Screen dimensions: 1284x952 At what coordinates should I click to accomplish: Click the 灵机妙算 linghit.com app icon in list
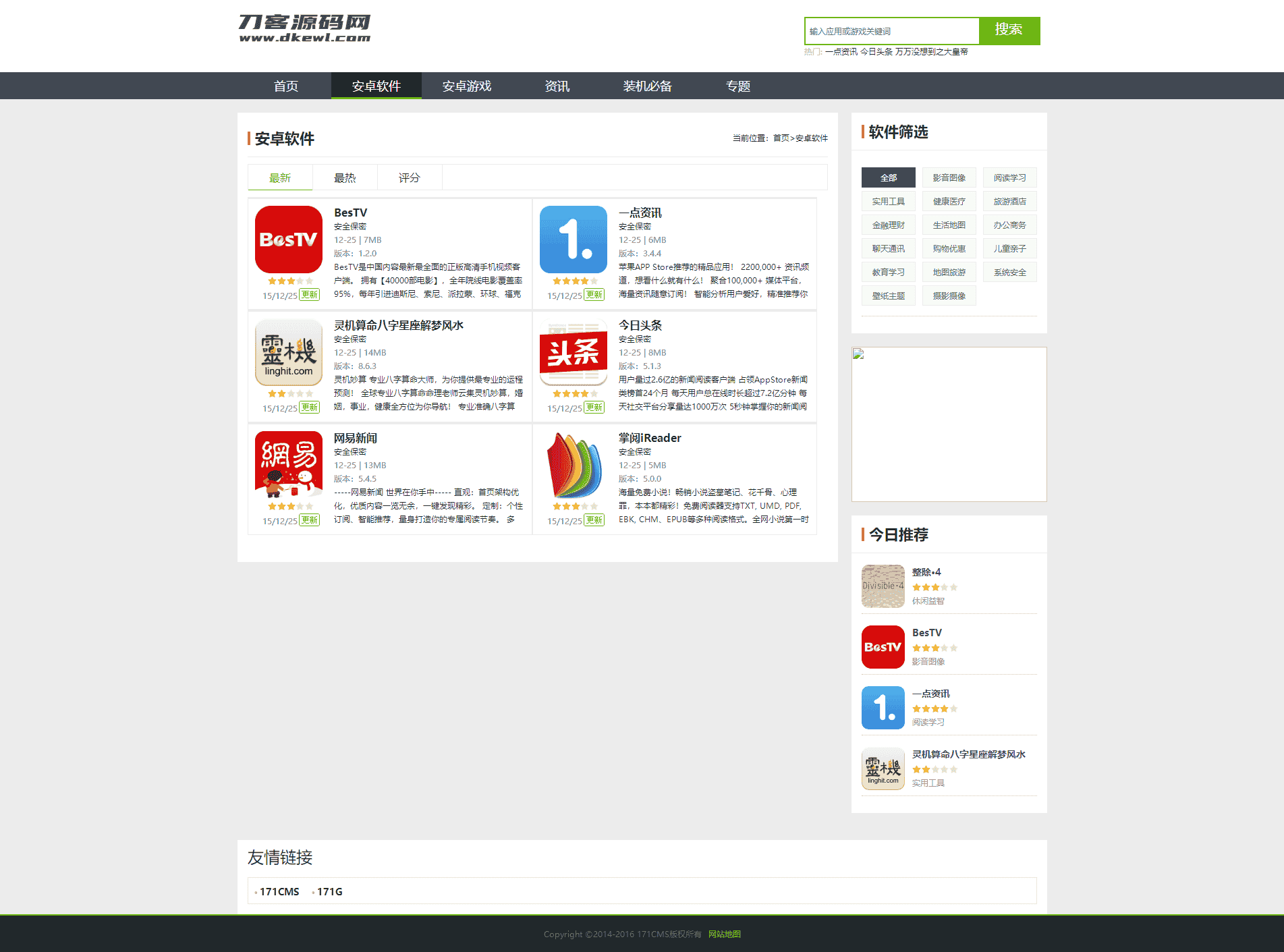click(x=289, y=352)
